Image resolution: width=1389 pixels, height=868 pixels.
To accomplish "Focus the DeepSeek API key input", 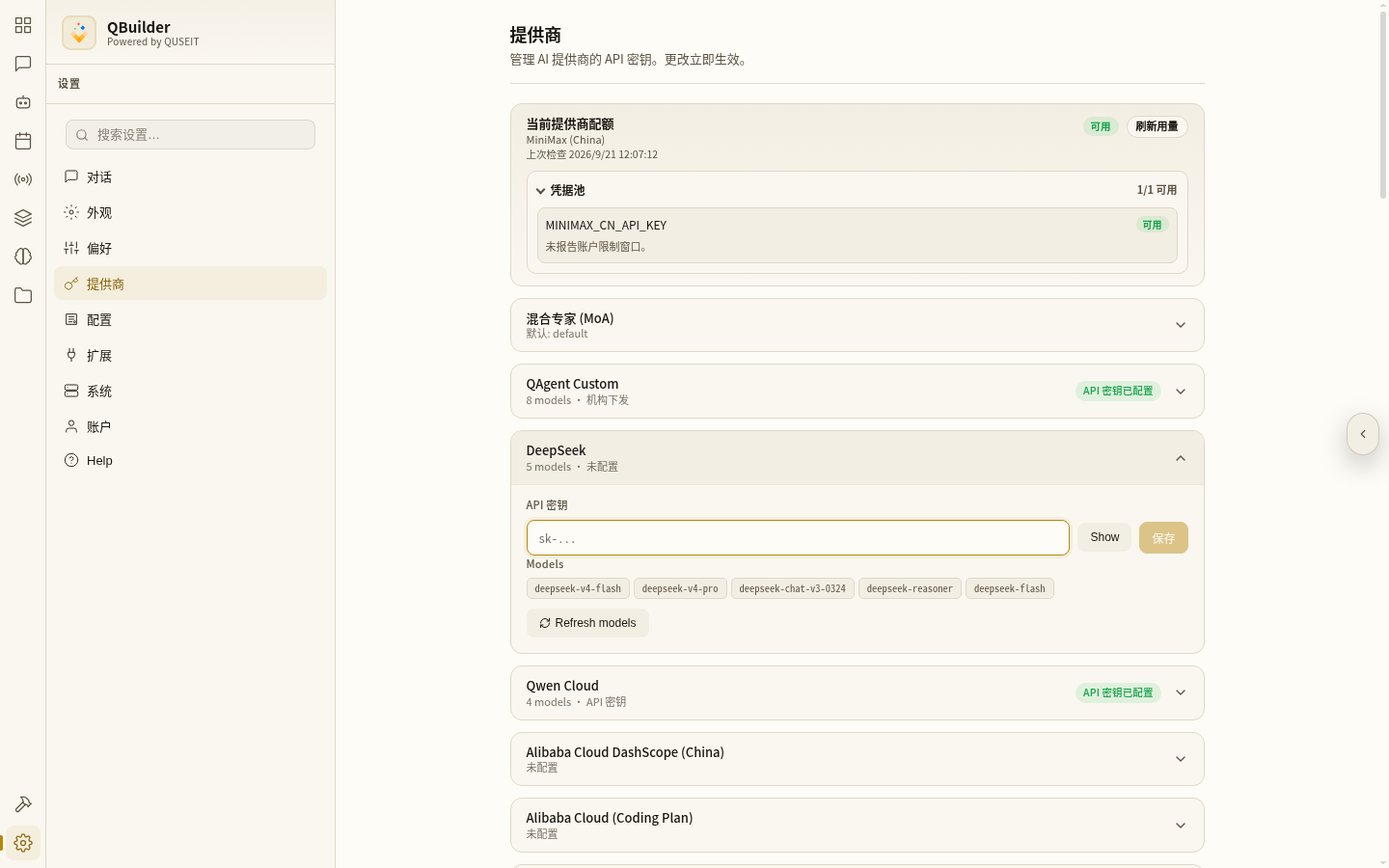I will (798, 538).
